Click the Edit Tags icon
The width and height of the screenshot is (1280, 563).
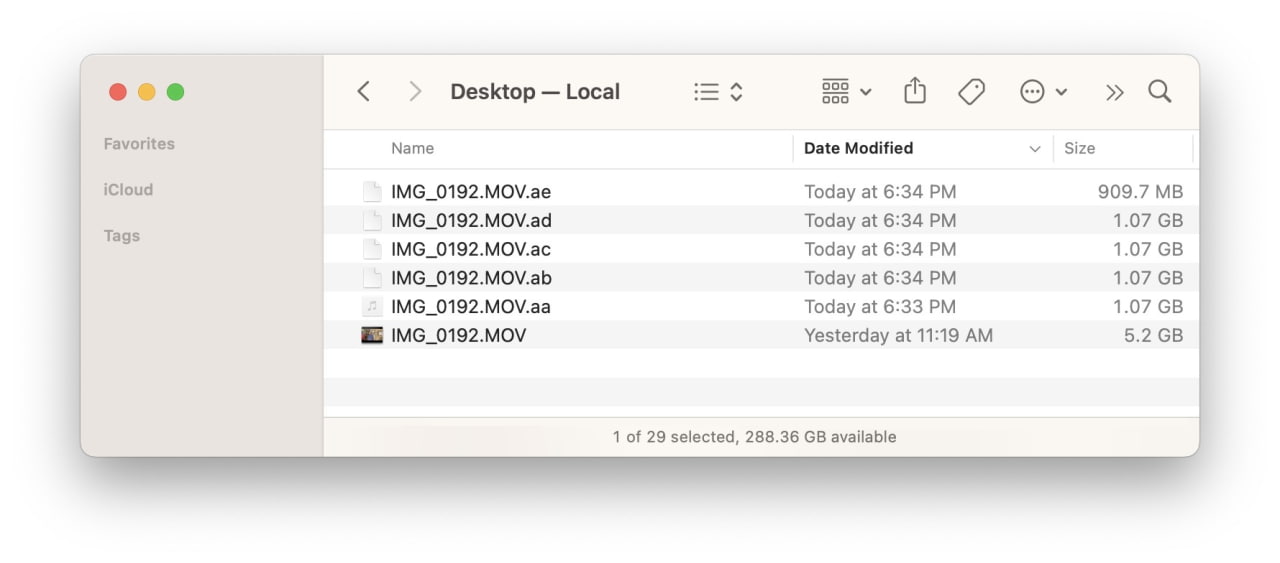971,92
